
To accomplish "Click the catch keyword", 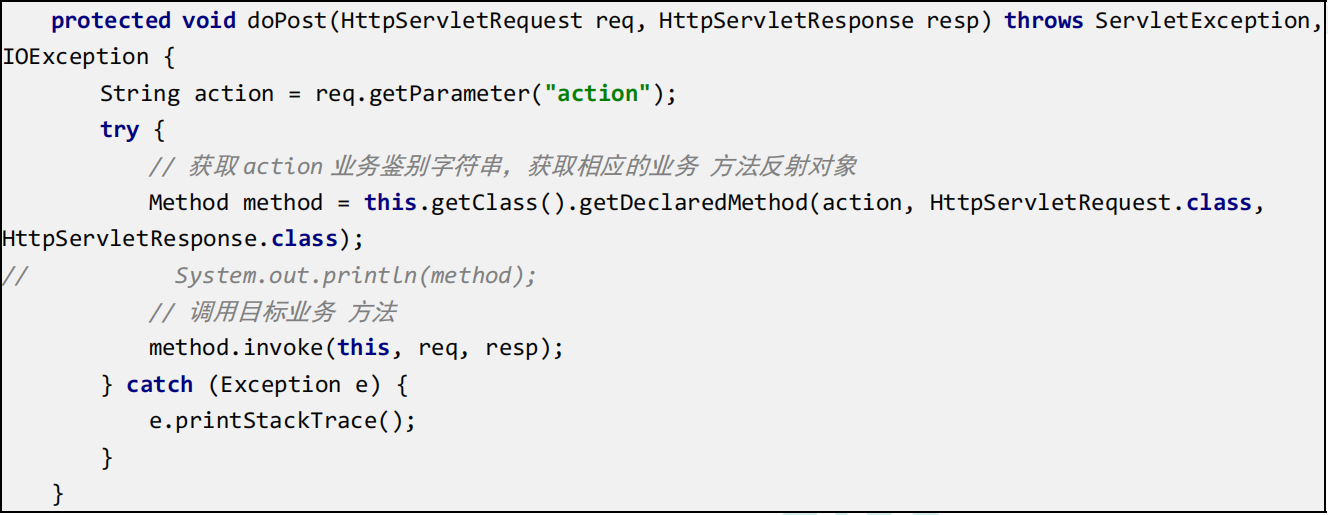I will [160, 385].
